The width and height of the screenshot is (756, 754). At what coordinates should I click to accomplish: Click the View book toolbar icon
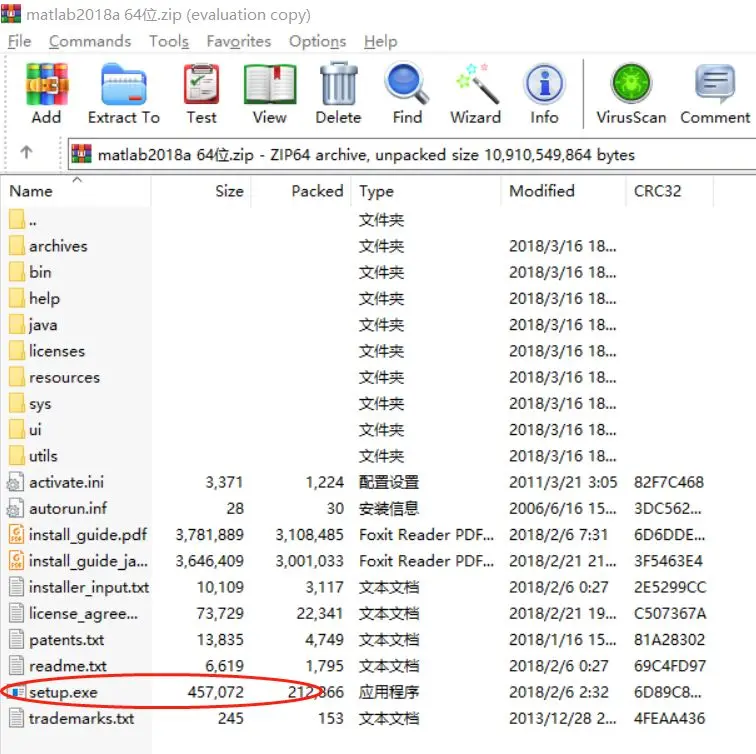270,84
